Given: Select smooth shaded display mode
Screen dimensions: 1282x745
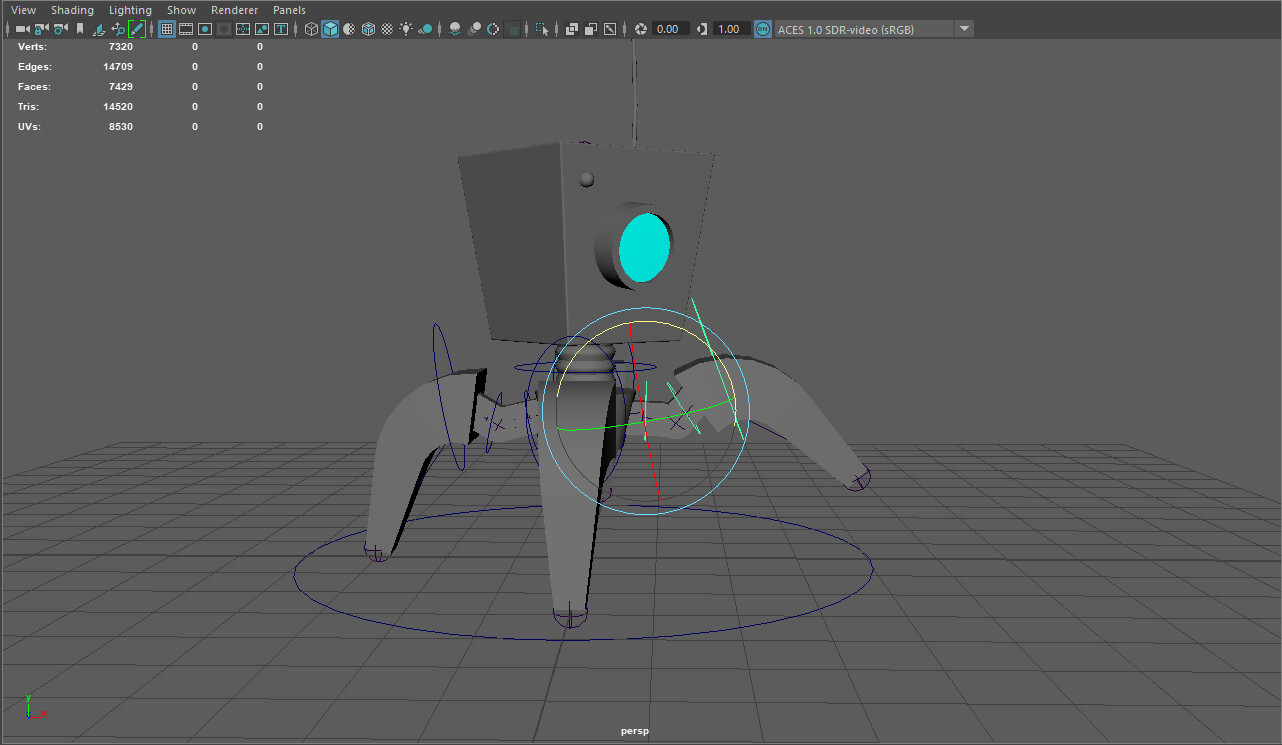Looking at the screenshot, I should click(330, 28).
